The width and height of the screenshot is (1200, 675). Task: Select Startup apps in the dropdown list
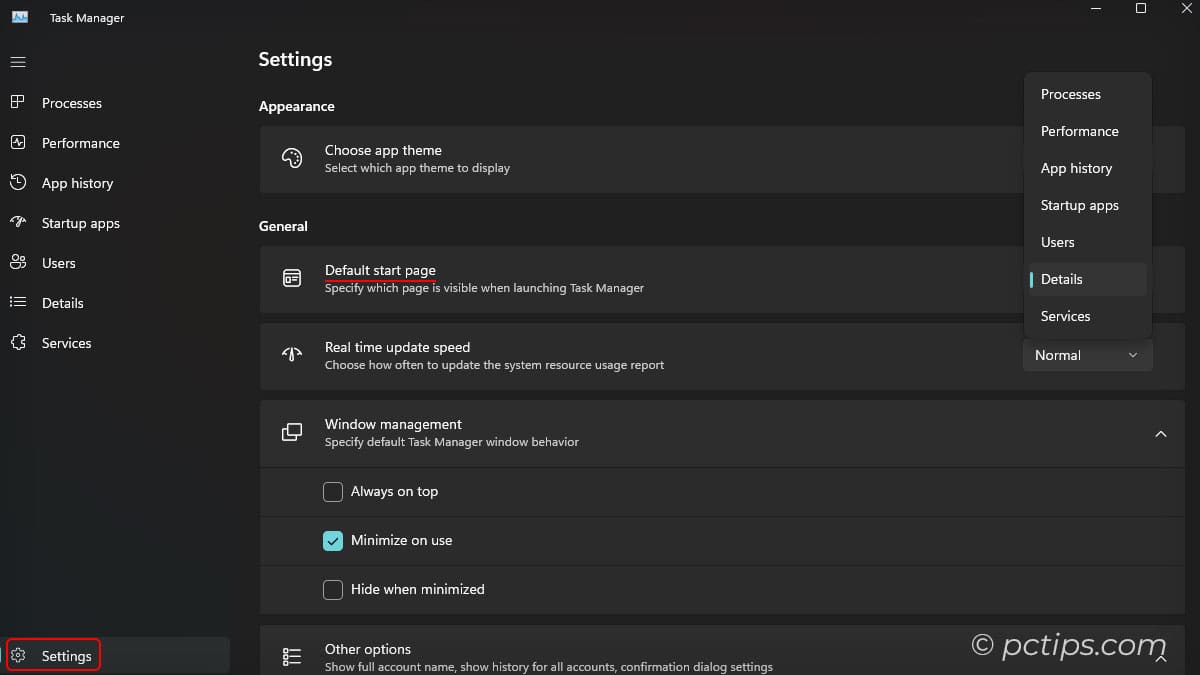[1080, 205]
